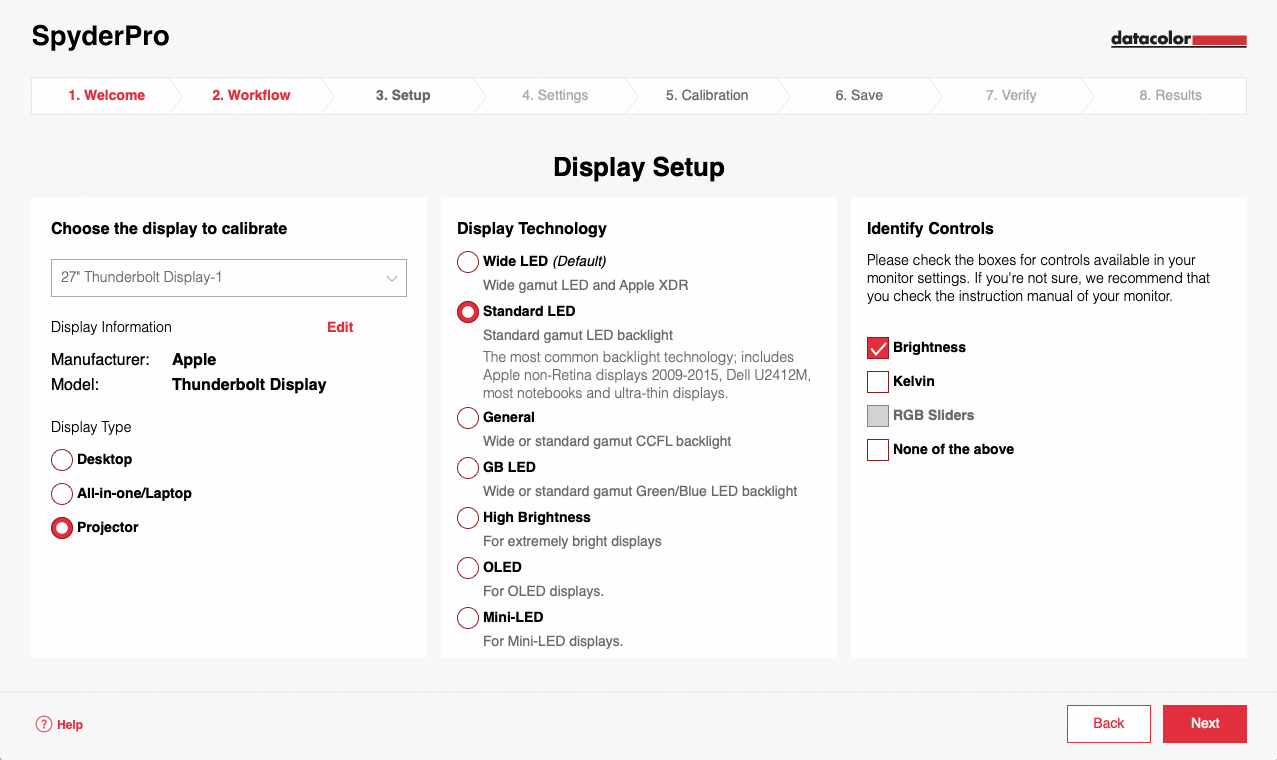
Task: Click the Back button
Action: click(1109, 724)
